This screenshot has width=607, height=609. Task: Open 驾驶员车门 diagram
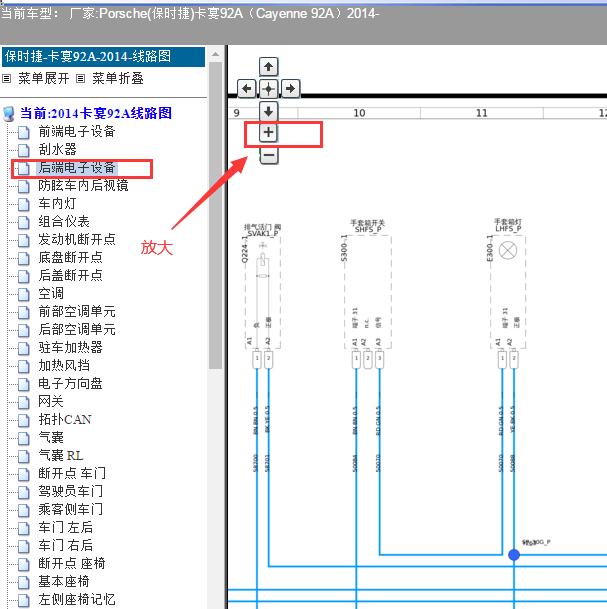[x=70, y=491]
